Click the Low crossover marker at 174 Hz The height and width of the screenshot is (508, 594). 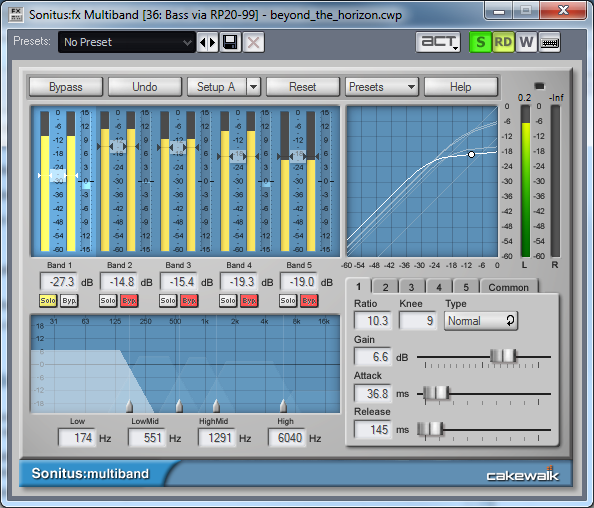pyautogui.click(x=129, y=406)
